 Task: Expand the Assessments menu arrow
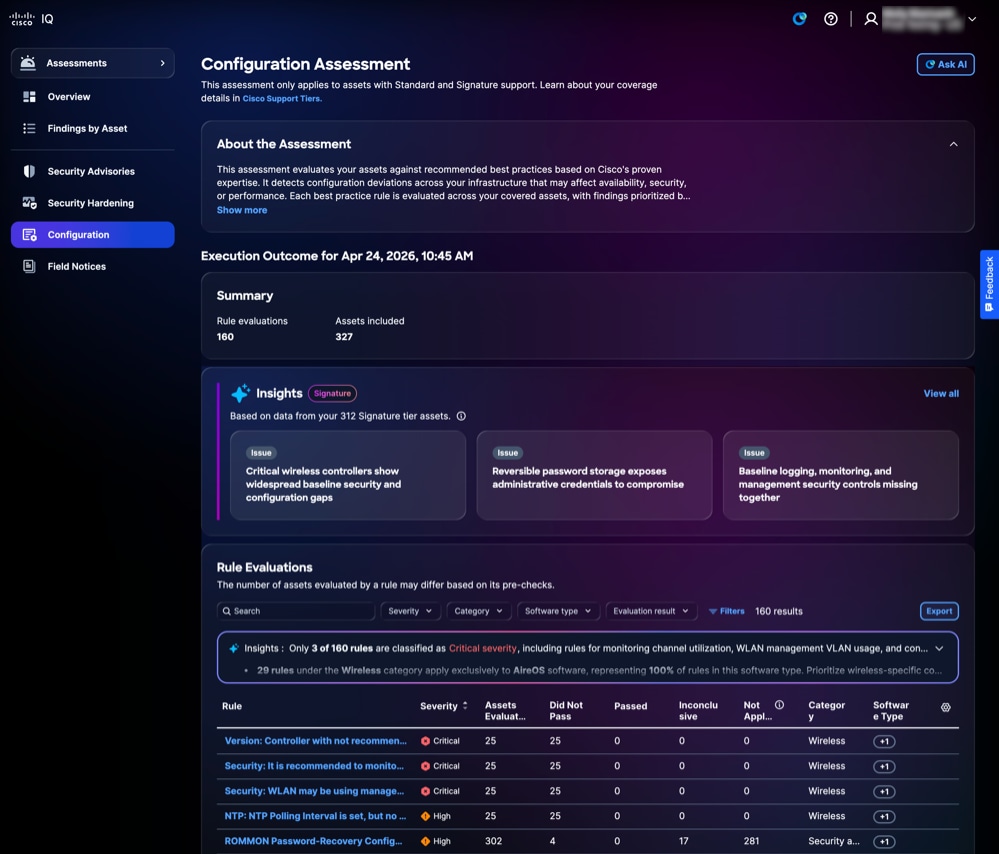[162, 63]
